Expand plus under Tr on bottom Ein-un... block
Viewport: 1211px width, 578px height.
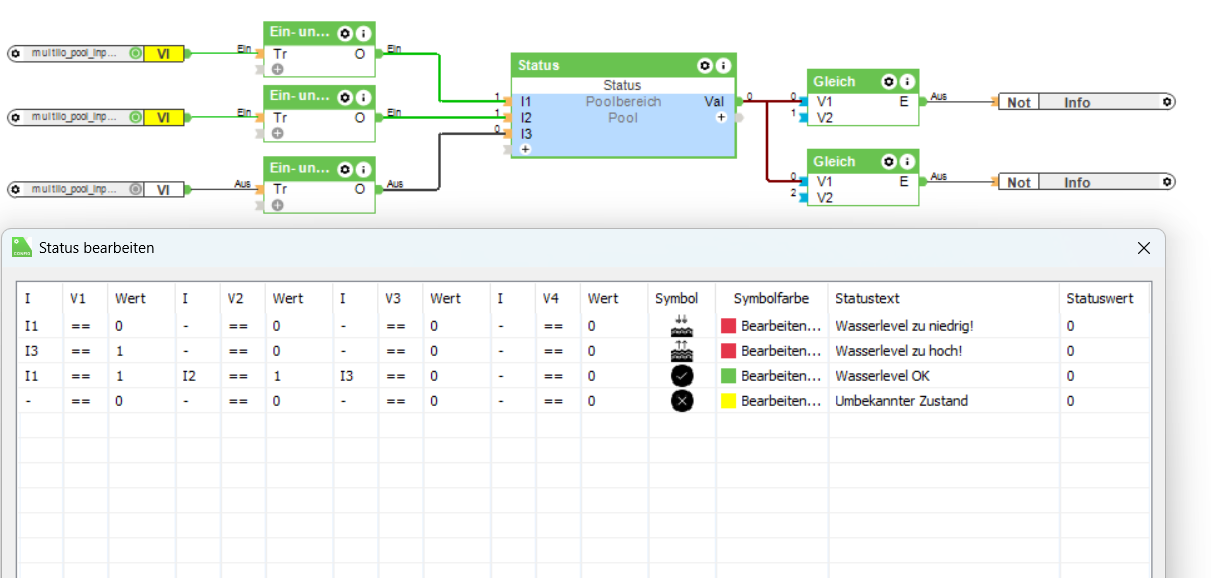click(277, 205)
